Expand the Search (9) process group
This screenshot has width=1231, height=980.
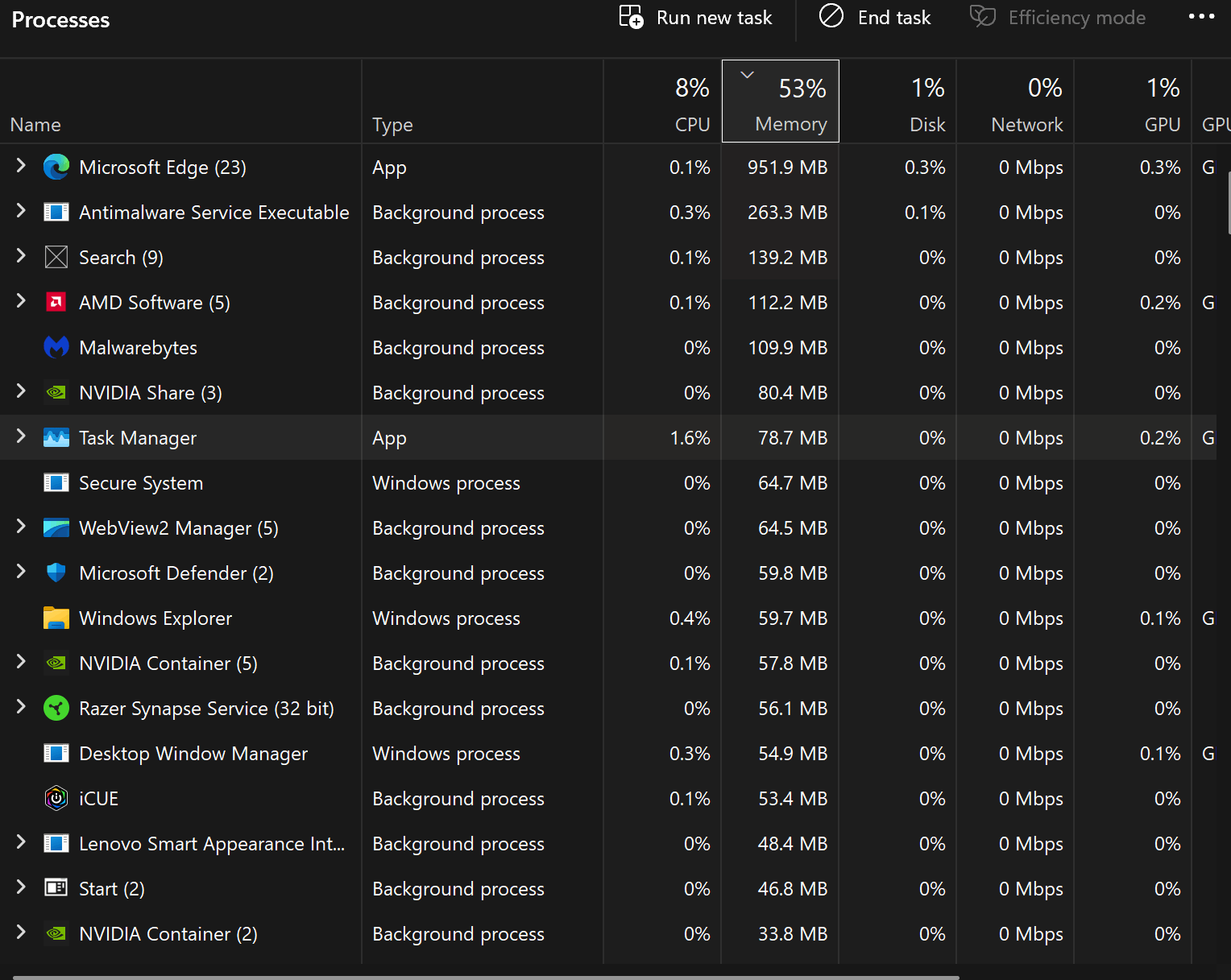click(21, 256)
